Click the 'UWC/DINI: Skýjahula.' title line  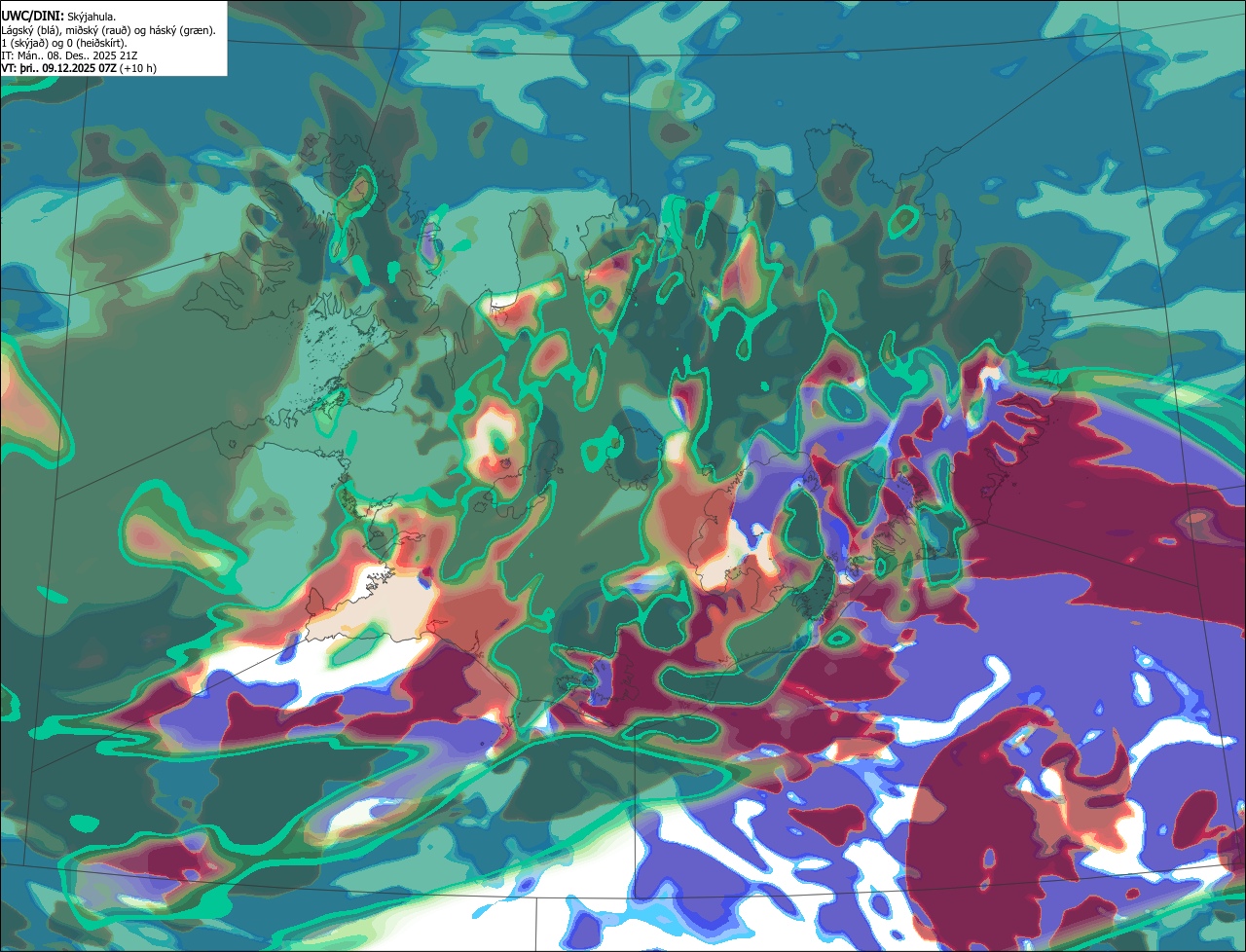click(58, 17)
